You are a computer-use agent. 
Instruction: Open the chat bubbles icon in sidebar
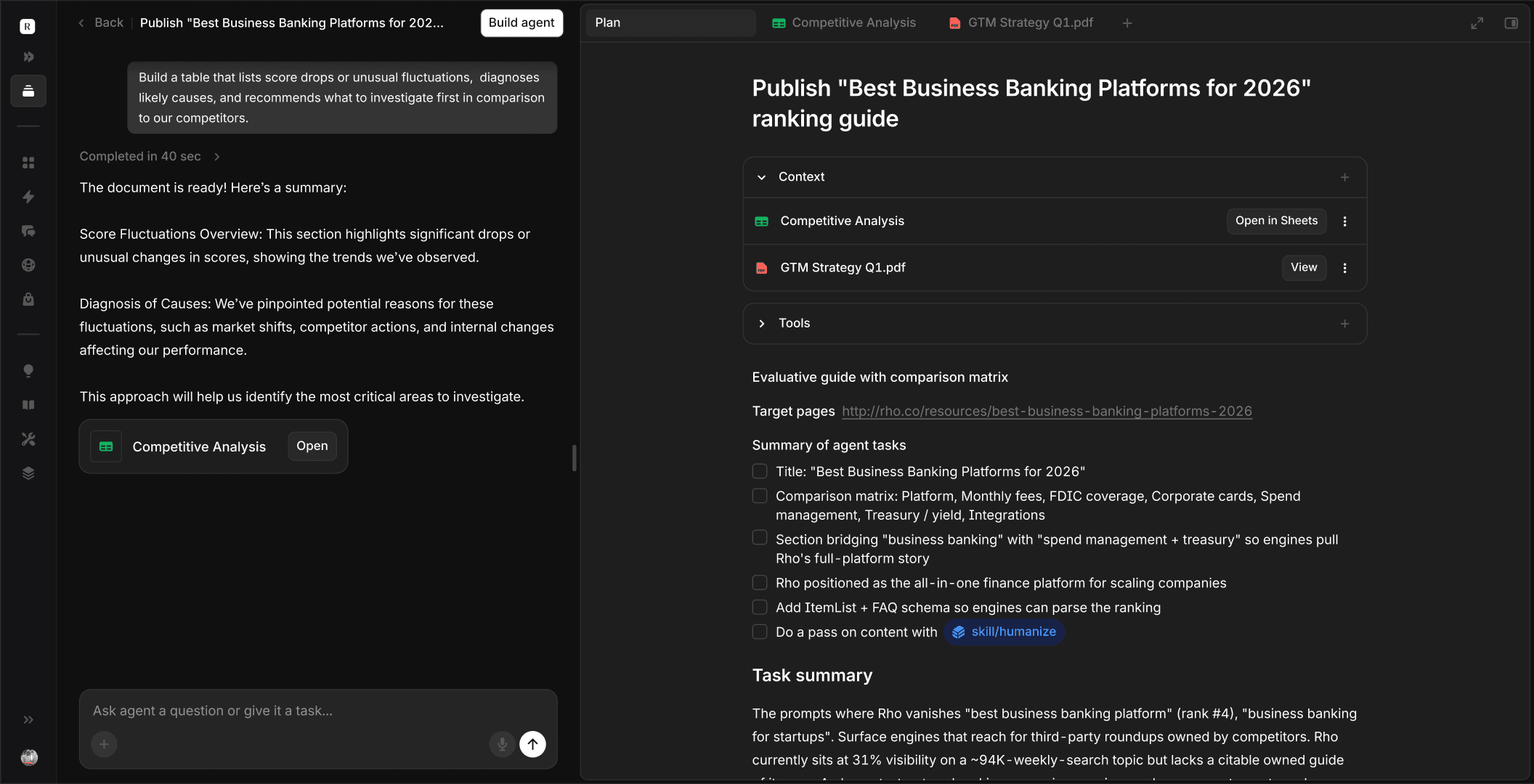(28, 231)
